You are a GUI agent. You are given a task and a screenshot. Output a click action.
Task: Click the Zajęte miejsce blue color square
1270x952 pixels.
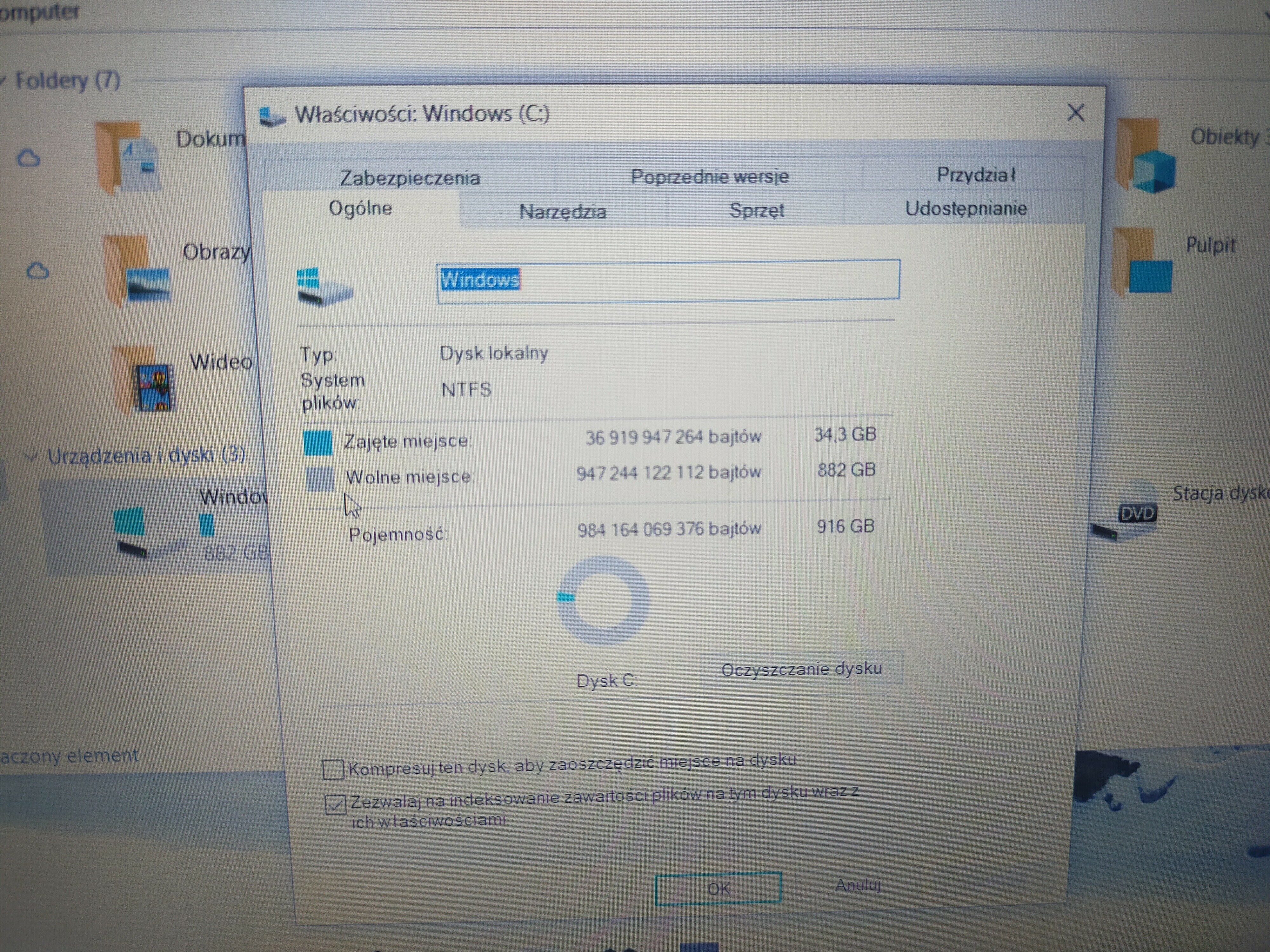tap(318, 442)
